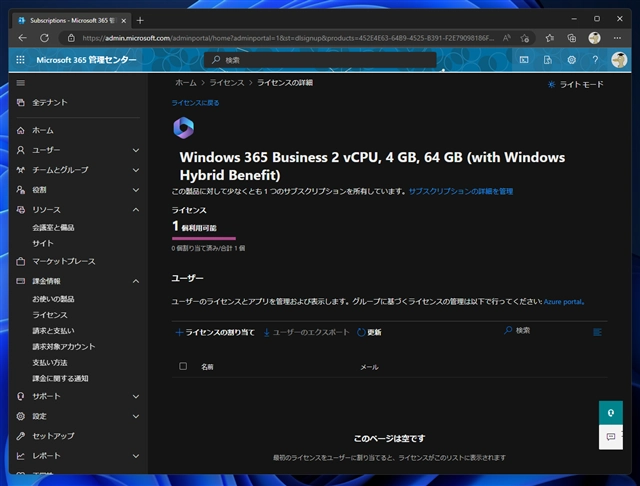Click the ライセンスに戻る link

[195, 103]
